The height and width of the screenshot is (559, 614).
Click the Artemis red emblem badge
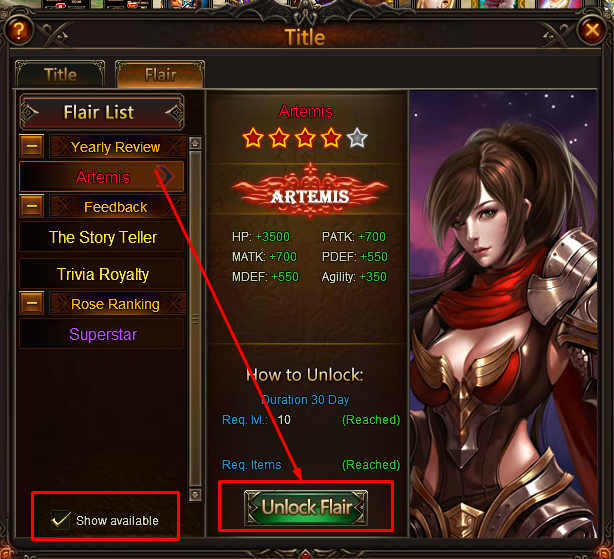click(x=310, y=191)
